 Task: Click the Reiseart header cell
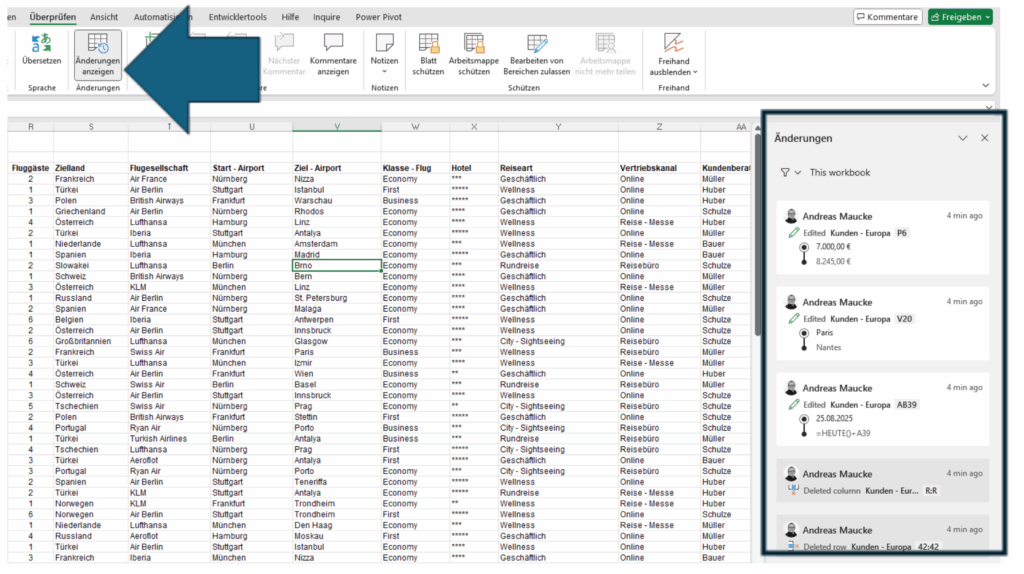[558, 168]
